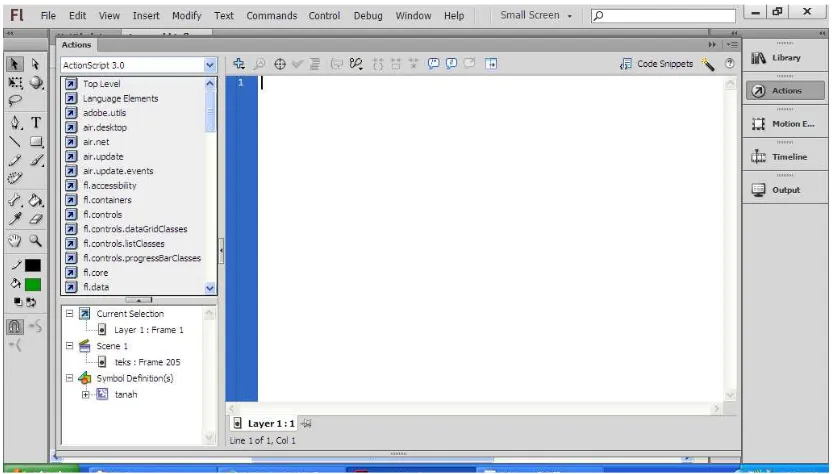The height and width of the screenshot is (474, 832).
Task: Select the Brush tool
Action: click(x=36, y=160)
